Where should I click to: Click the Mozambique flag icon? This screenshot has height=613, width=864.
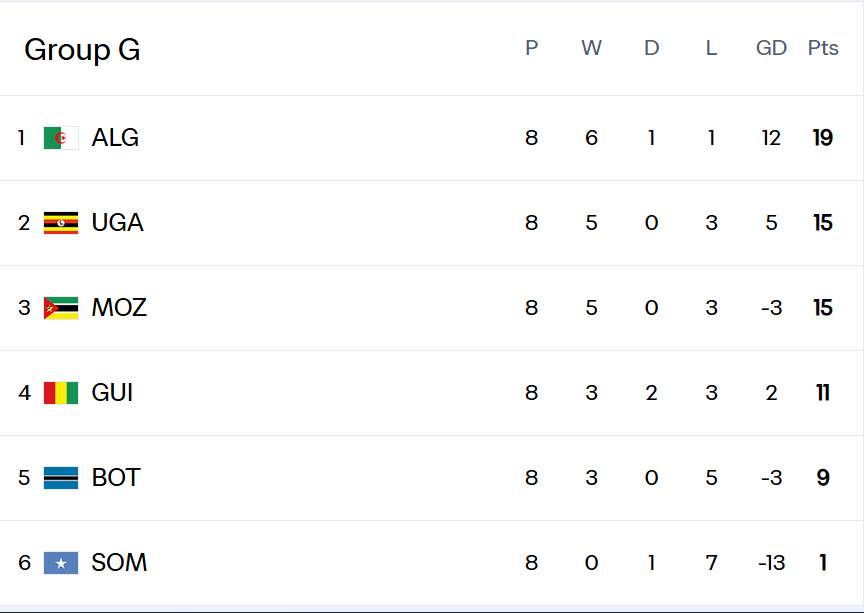coord(61,308)
